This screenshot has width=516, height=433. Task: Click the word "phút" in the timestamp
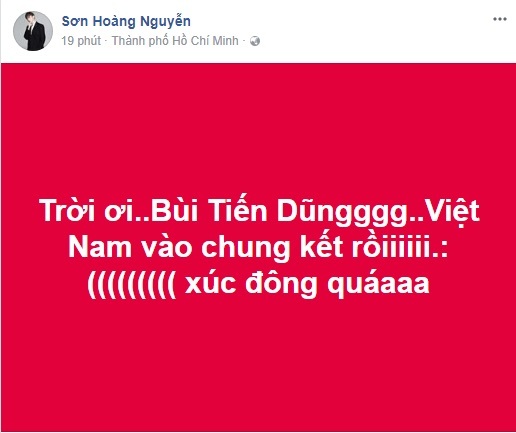(88, 41)
